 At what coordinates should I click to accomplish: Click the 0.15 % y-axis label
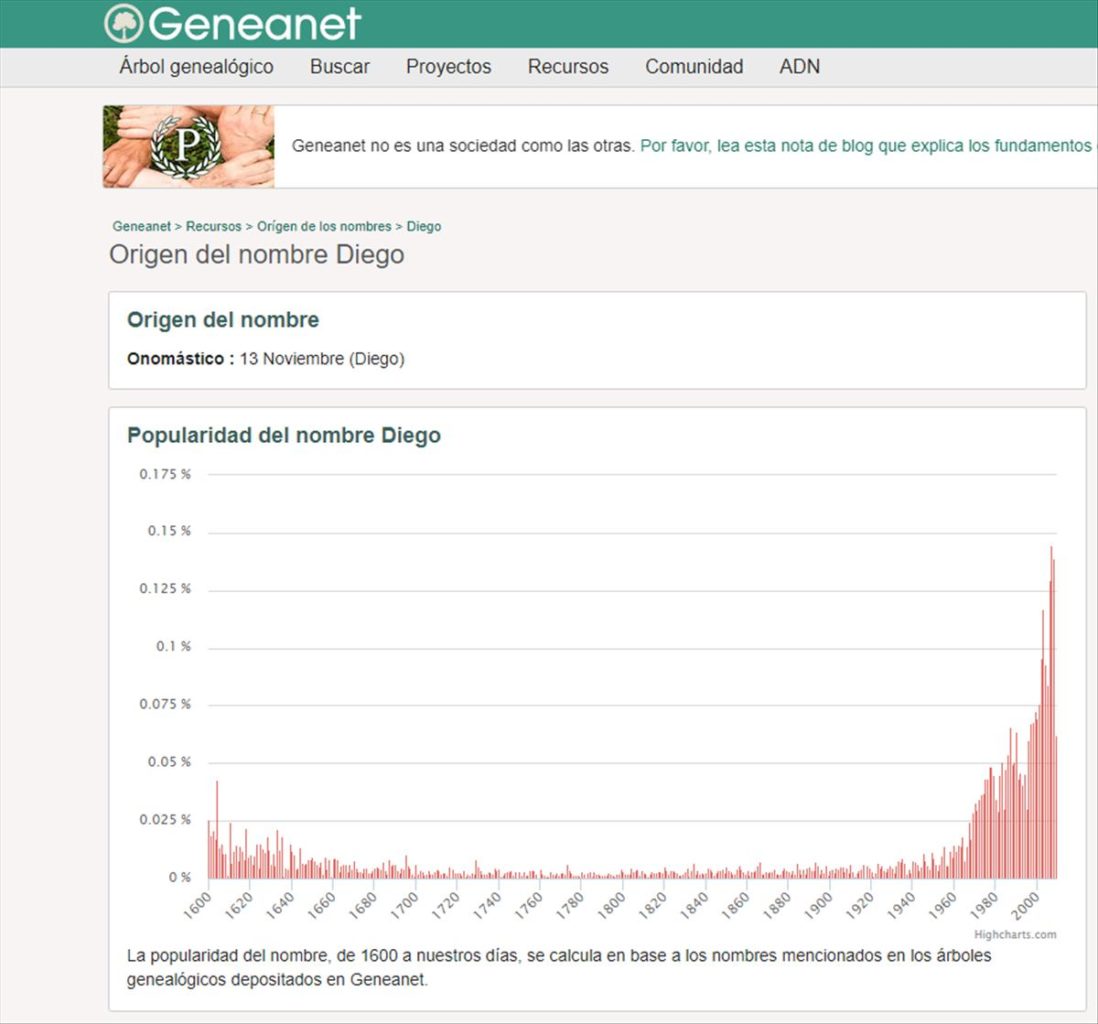coord(168,531)
